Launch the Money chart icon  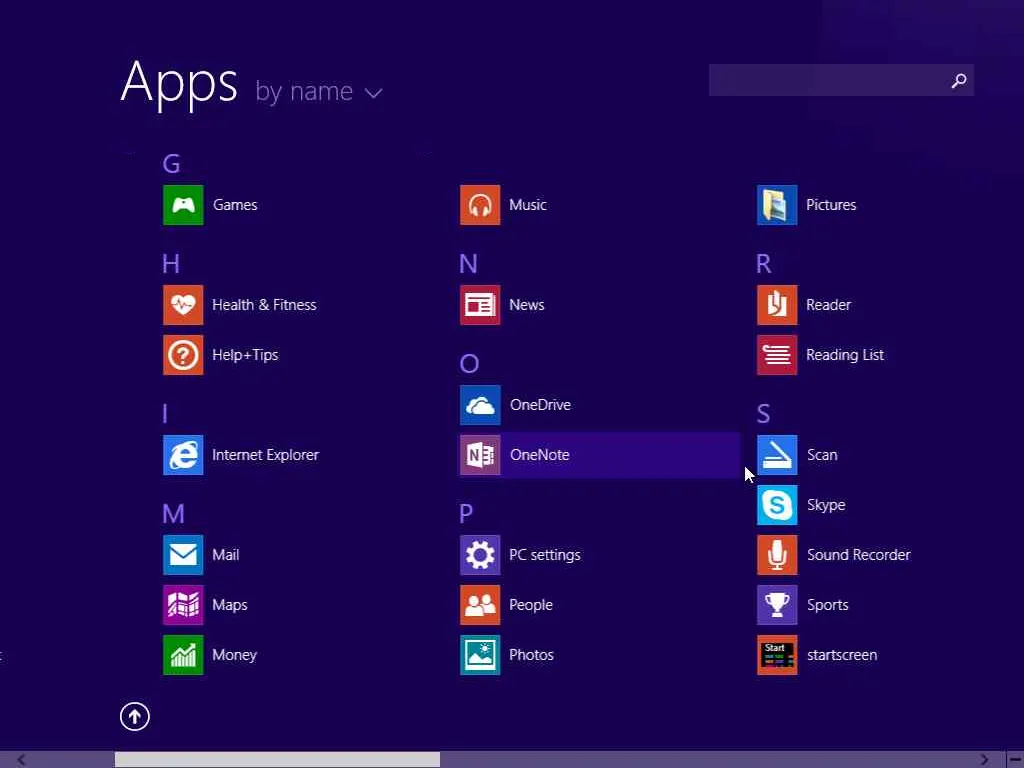(183, 655)
